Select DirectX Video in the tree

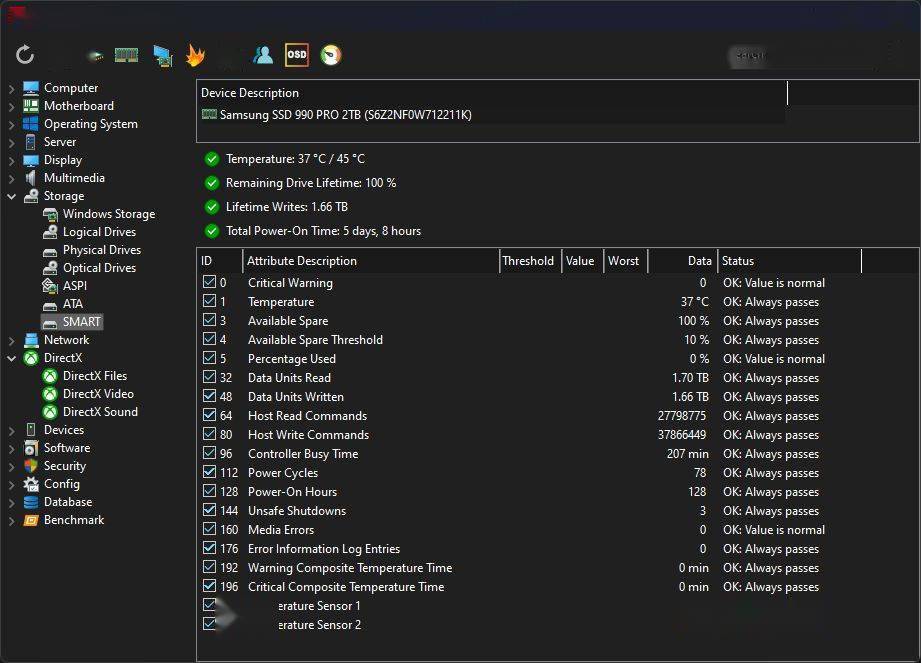point(98,394)
